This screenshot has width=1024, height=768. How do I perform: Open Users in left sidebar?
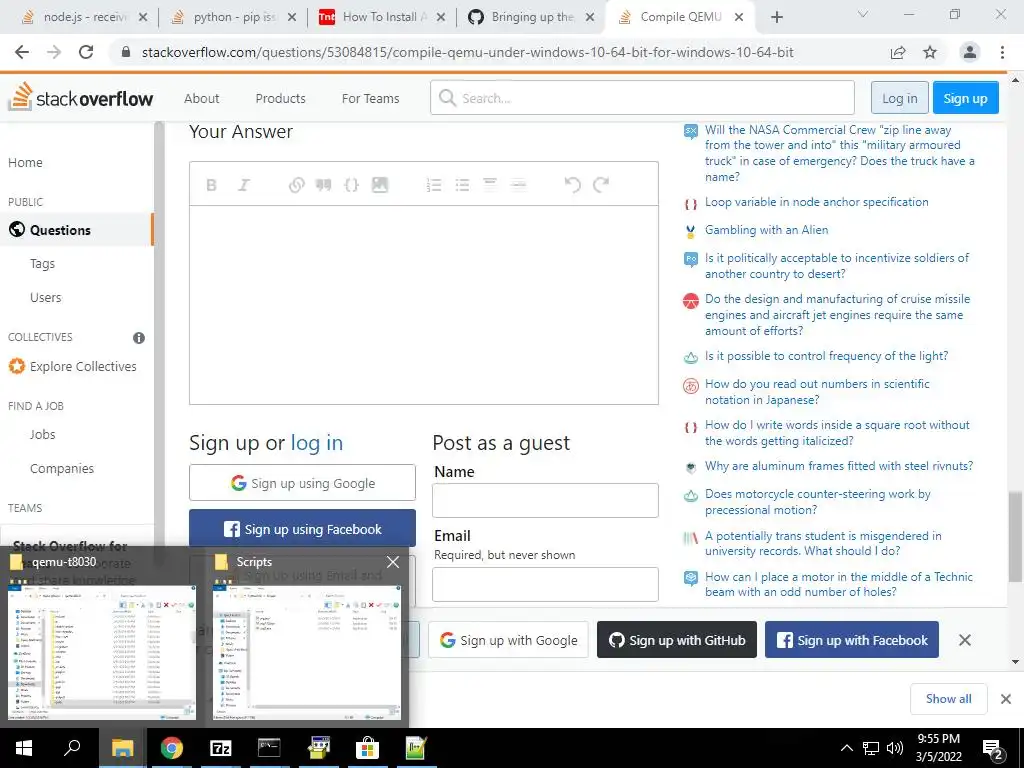46,298
